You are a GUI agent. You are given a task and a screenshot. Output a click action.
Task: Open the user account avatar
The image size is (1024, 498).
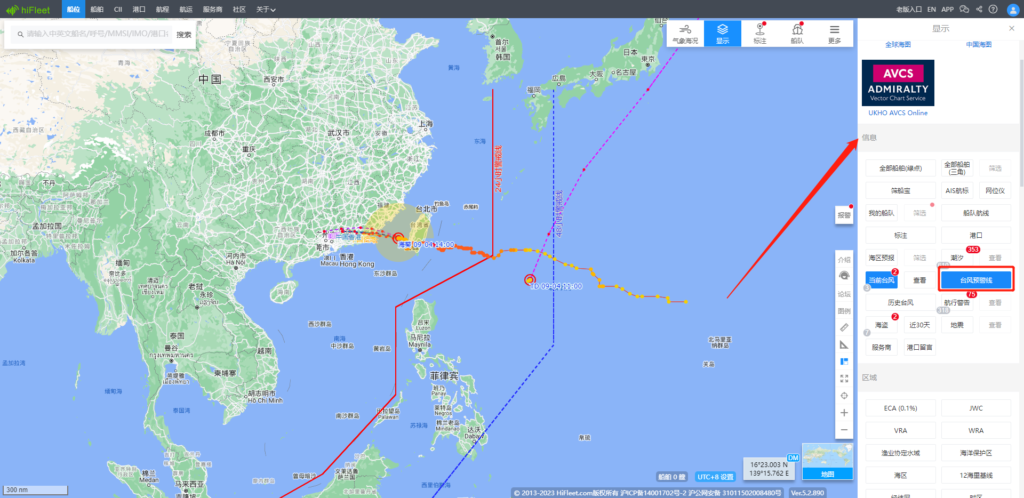(1011, 9)
